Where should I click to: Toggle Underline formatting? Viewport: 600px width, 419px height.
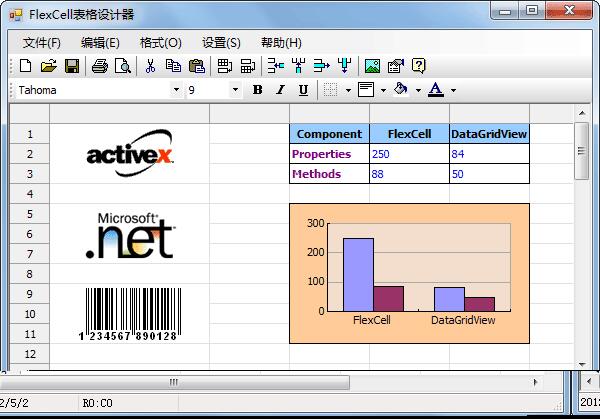(303, 90)
